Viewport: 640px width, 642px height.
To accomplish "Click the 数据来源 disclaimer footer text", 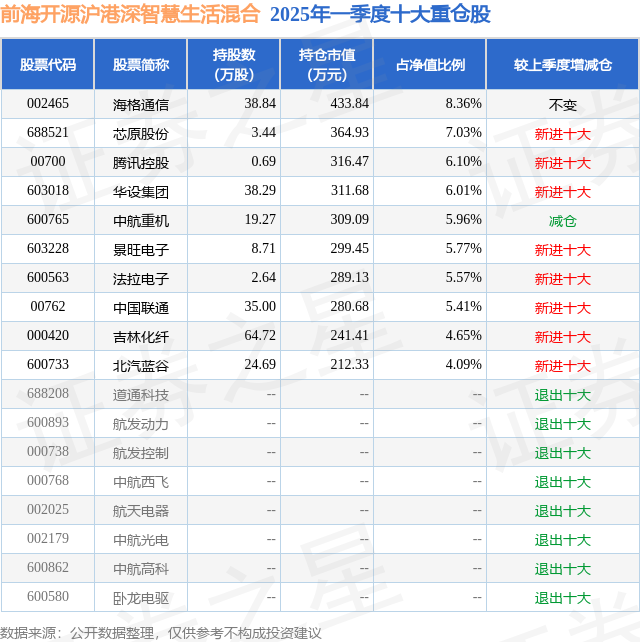I will [x=161, y=633].
